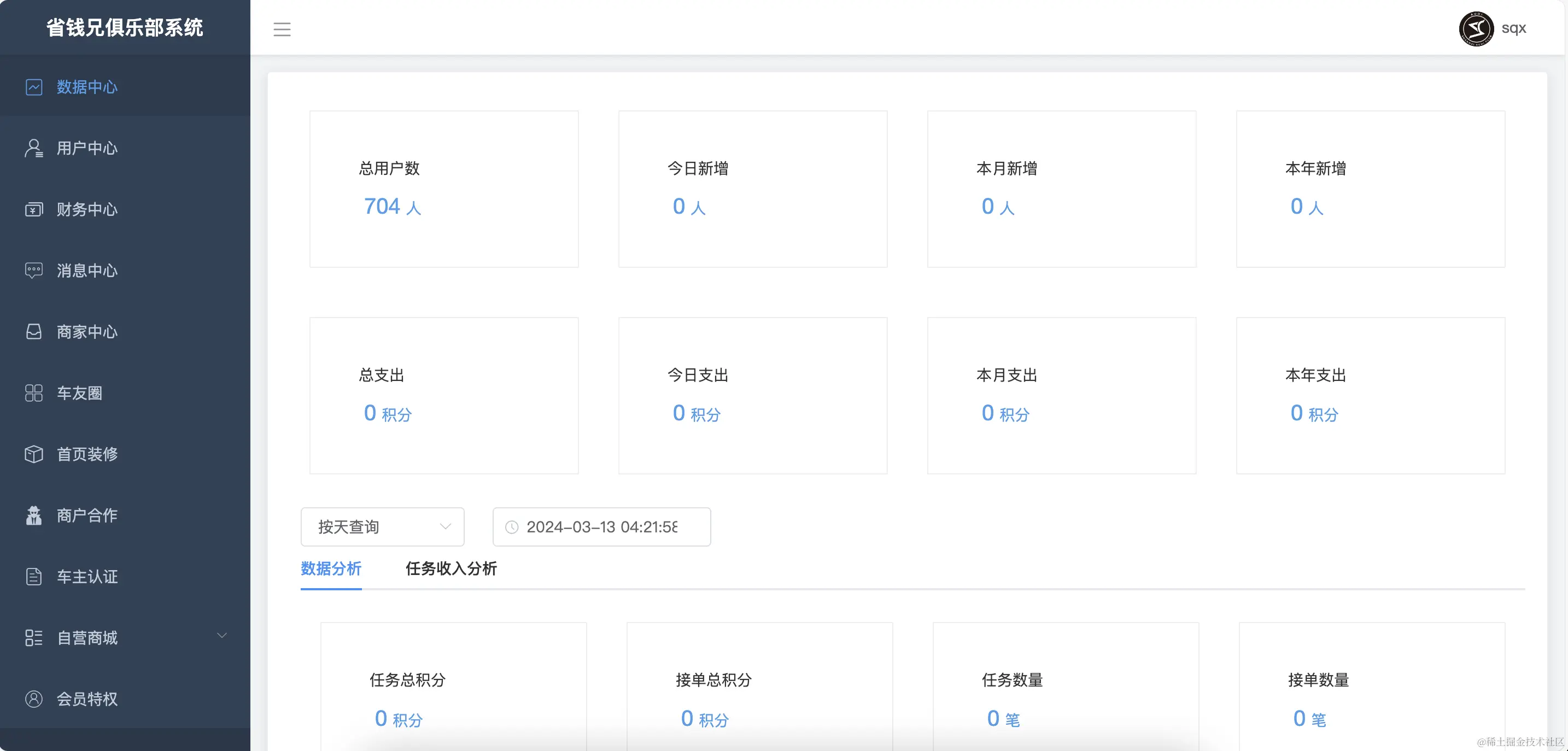Screen dimensions: 1568x751
Task: Click the 商家中心 inbox icon
Action: pos(34,332)
